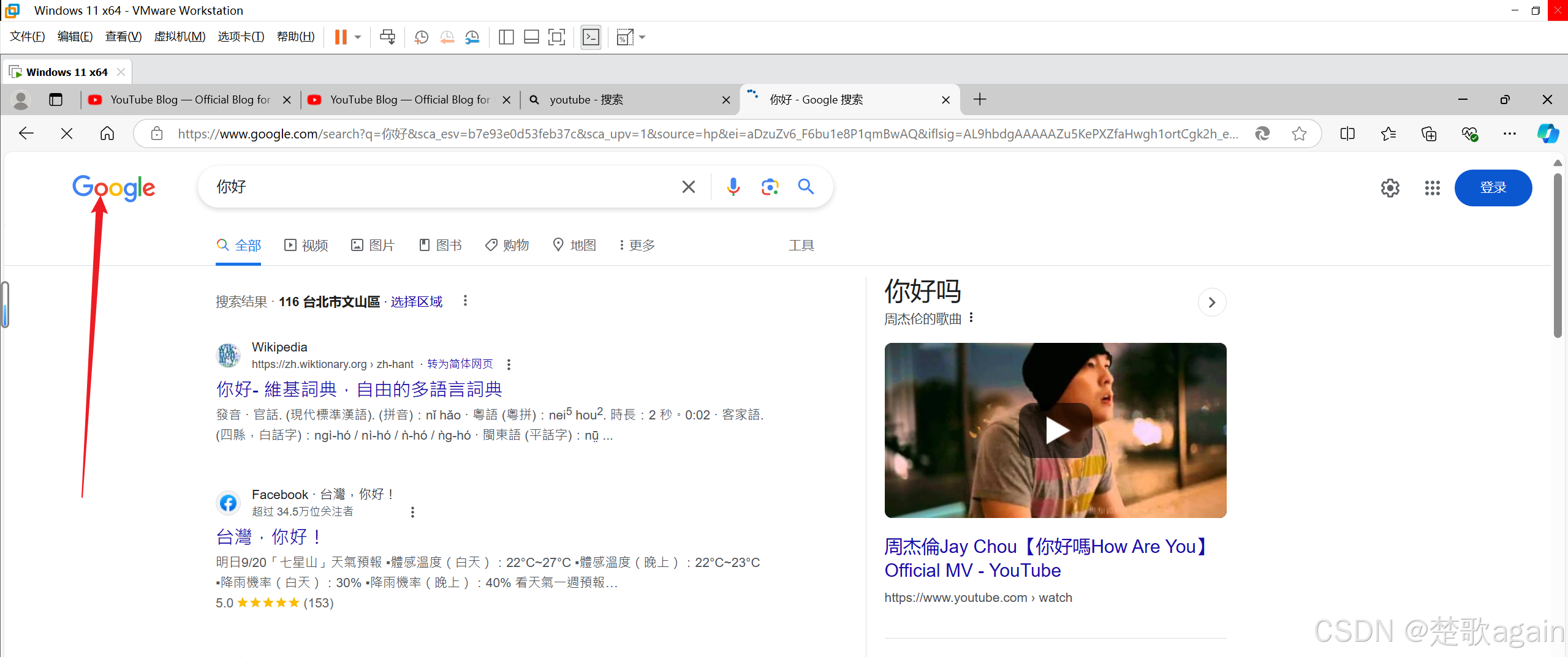The image size is (1568, 657).
Task: Open Google Lens image search icon
Action: (x=770, y=187)
